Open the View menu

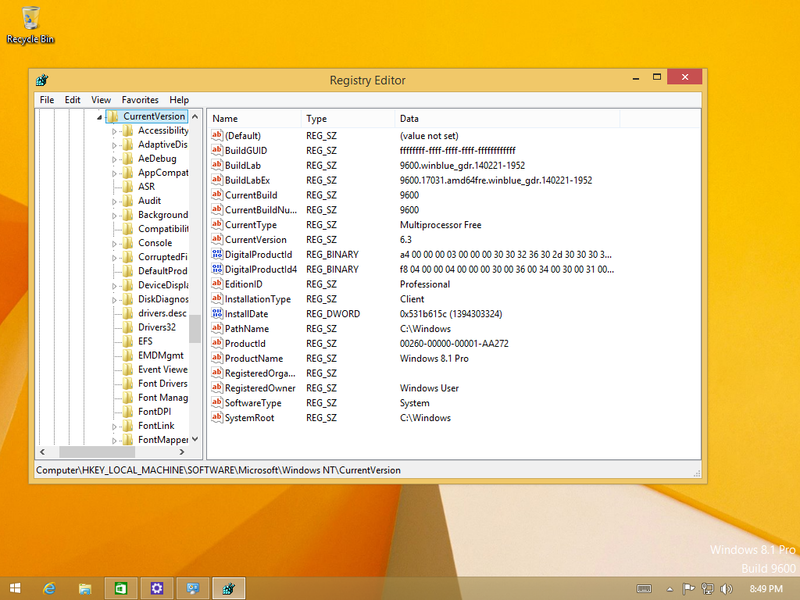(101, 99)
